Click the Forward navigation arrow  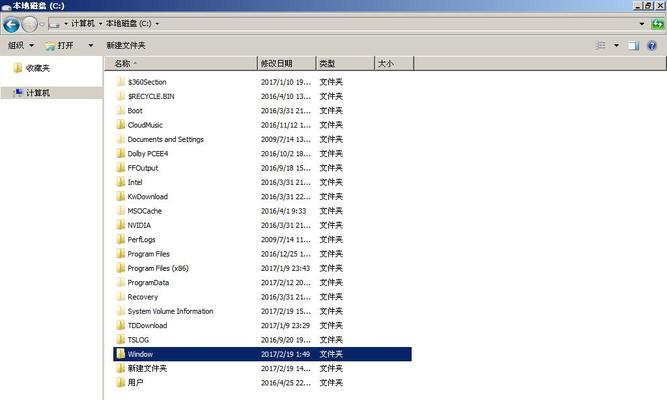pyautogui.click(x=29, y=24)
